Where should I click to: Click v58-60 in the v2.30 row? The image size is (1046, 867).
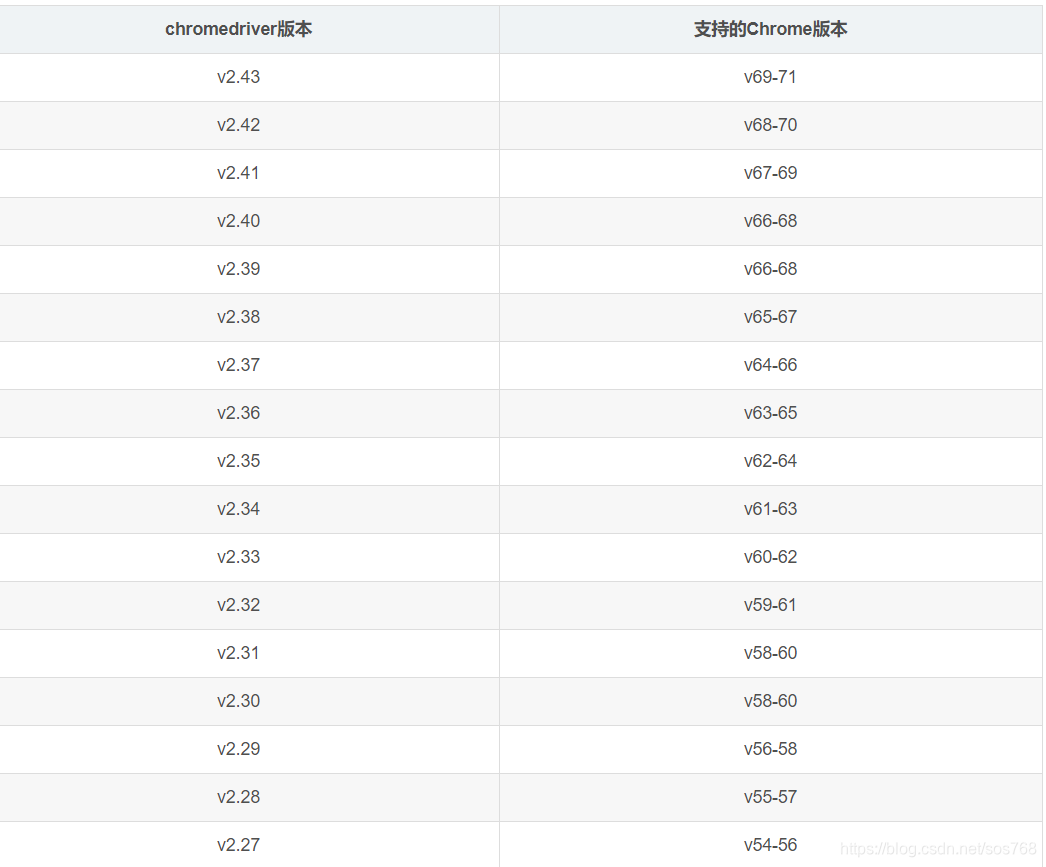tap(770, 702)
